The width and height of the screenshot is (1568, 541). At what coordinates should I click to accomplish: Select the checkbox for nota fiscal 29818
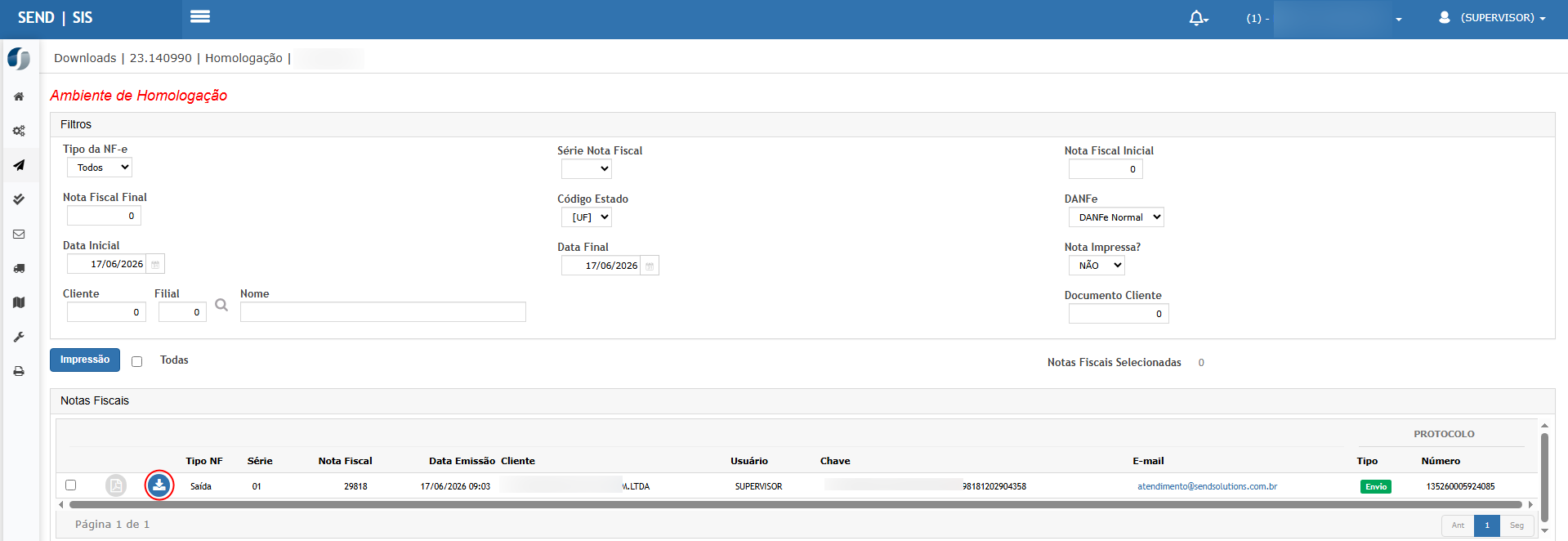coord(71,485)
